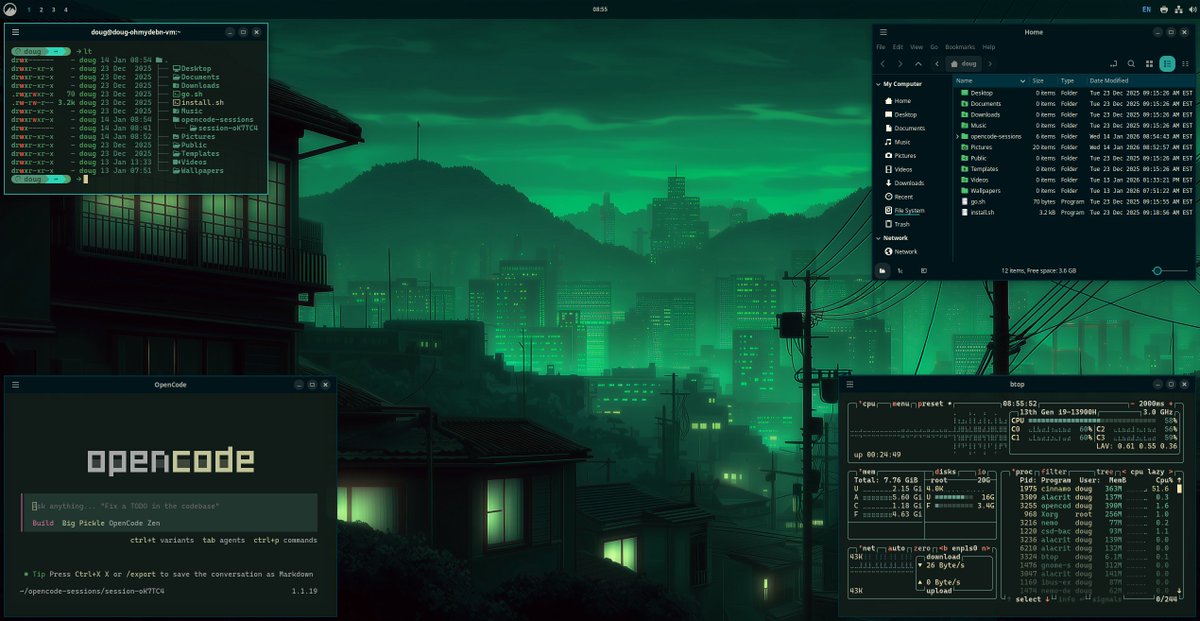This screenshot has height=621, width=1200.
Task: Click the EN keyboard layout indicator
Action: click(x=1146, y=9)
